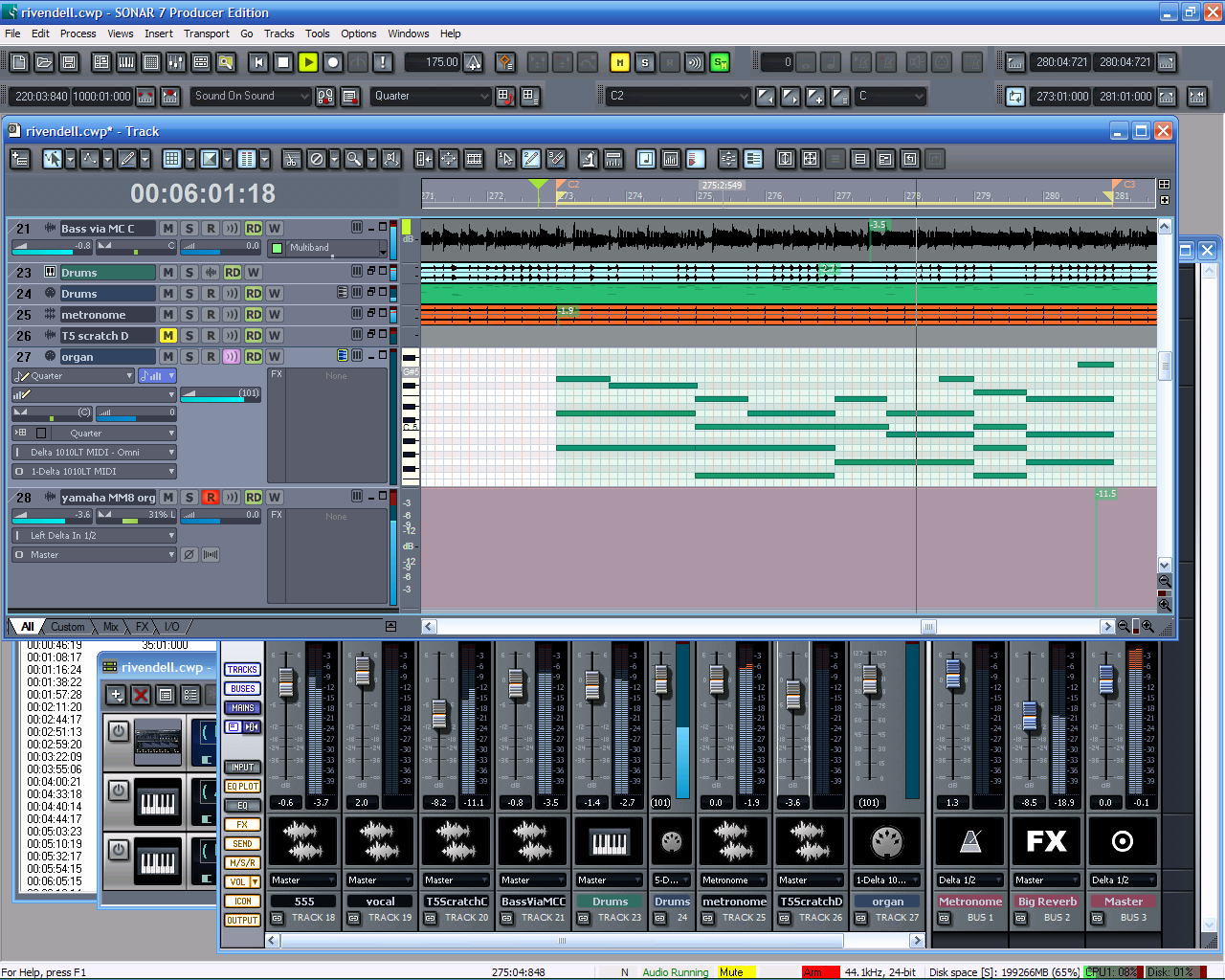This screenshot has width=1225, height=980.
Task: Click the Big Reverb FX bus icon
Action: (1046, 841)
